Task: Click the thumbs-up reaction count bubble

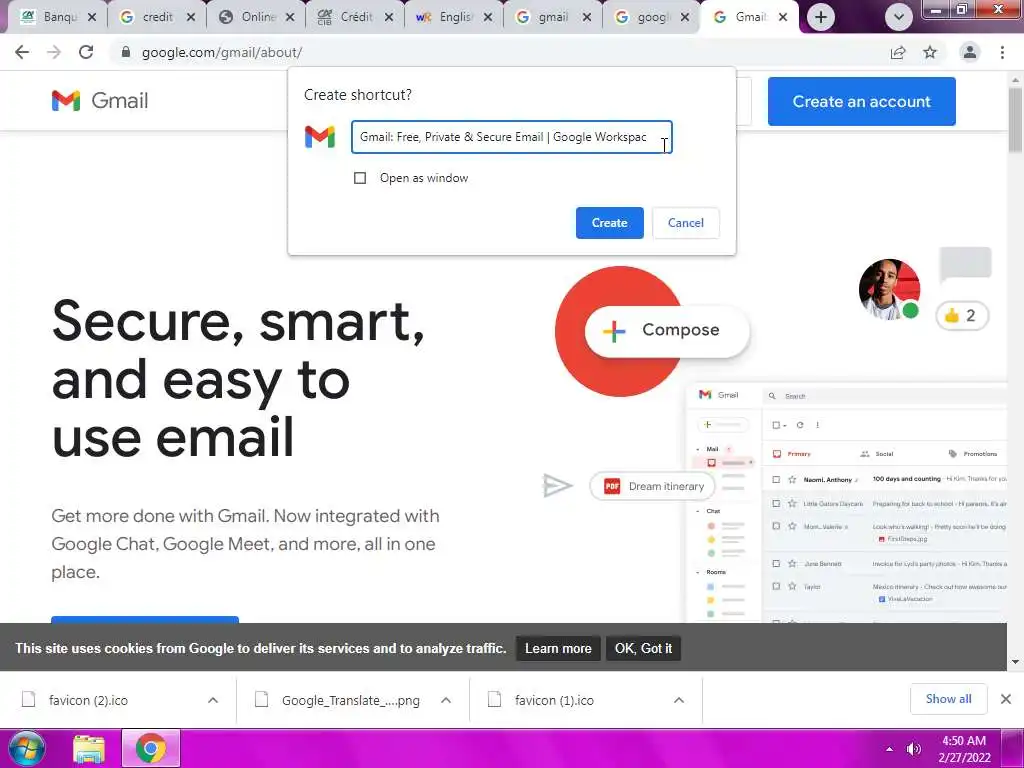Action: [962, 315]
